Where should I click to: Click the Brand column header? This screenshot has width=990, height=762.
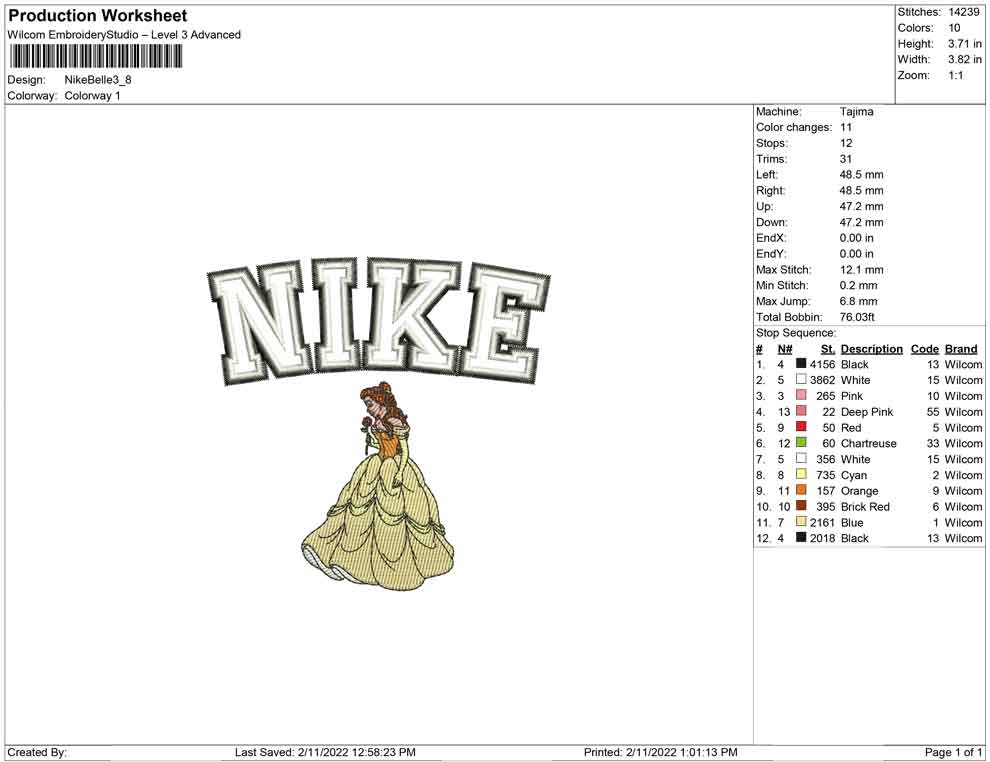pos(961,348)
